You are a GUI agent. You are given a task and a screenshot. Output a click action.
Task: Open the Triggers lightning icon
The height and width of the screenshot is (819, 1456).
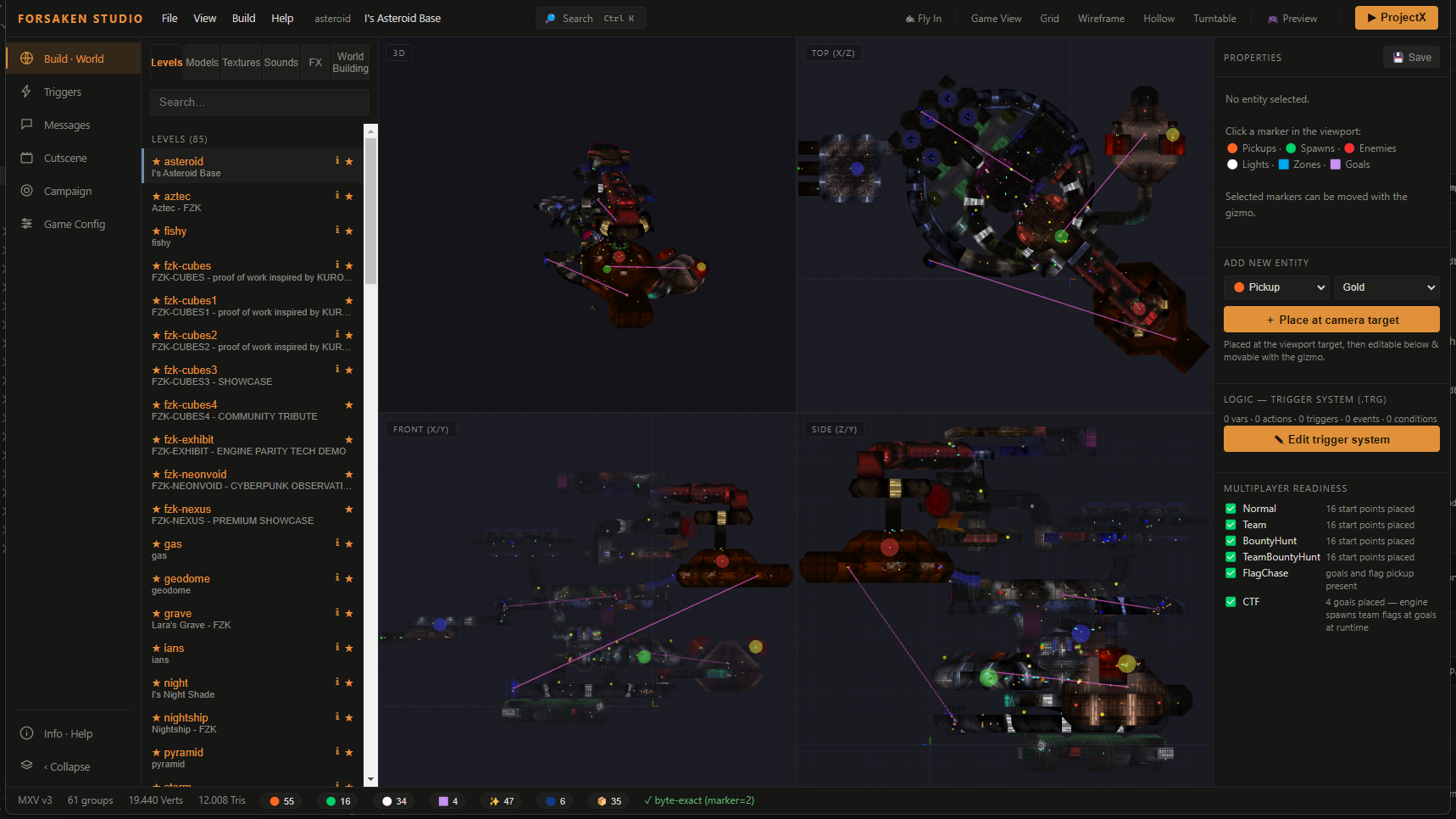click(x=26, y=92)
